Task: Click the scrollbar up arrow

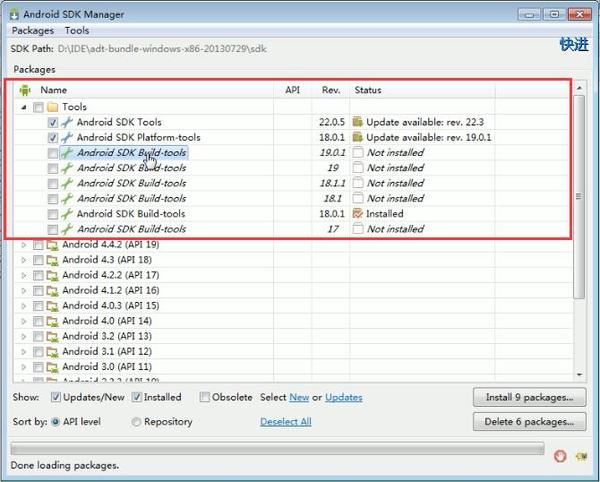Action: tap(579, 88)
